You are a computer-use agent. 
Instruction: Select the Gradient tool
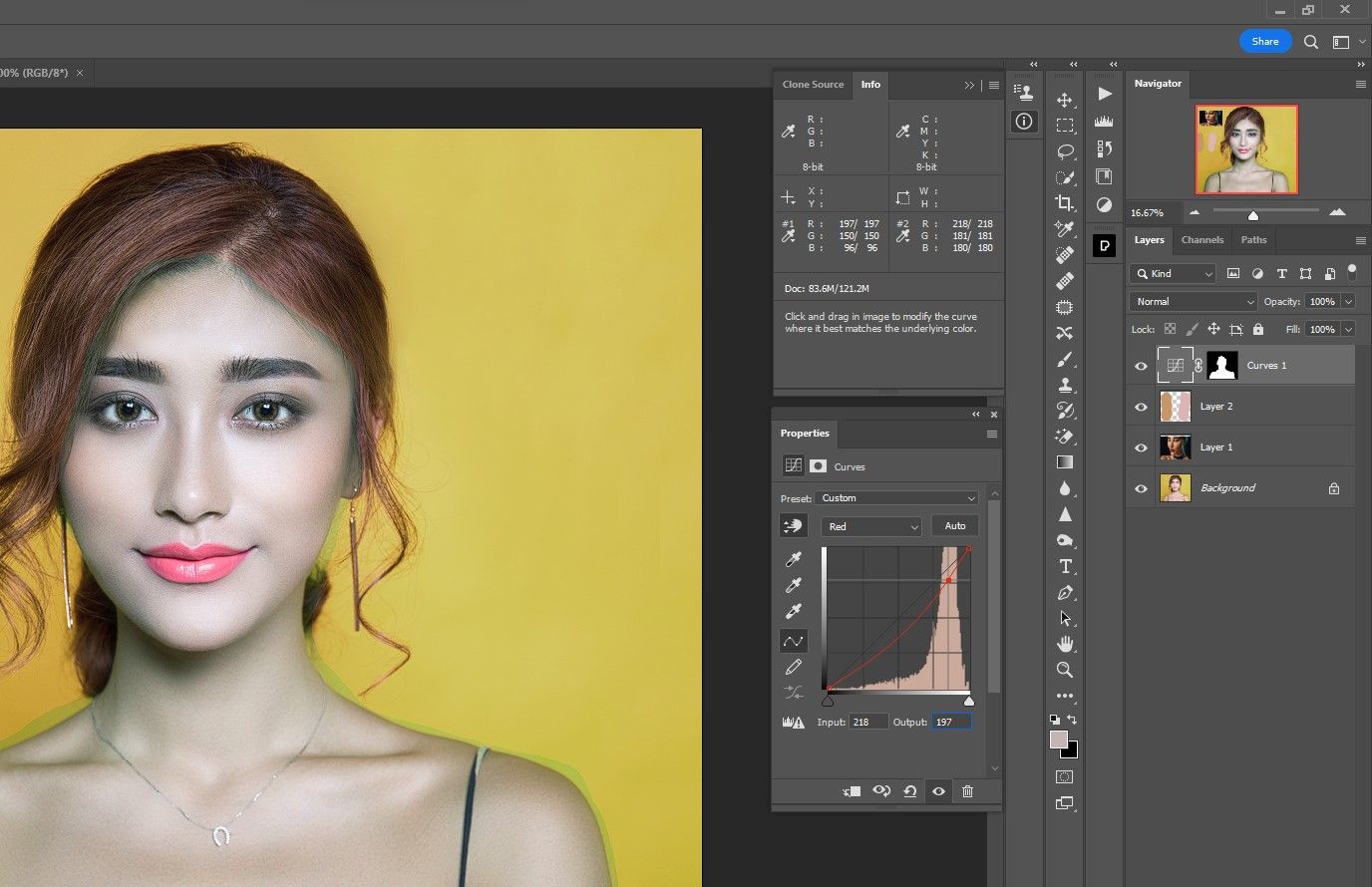point(1065,462)
